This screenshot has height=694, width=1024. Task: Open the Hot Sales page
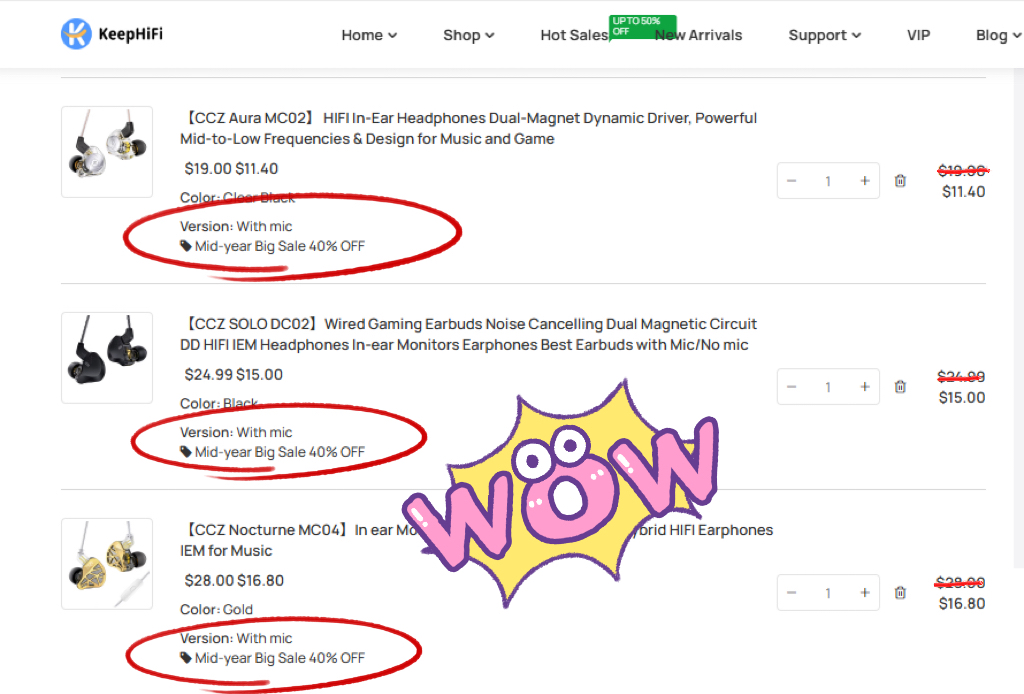click(x=575, y=35)
